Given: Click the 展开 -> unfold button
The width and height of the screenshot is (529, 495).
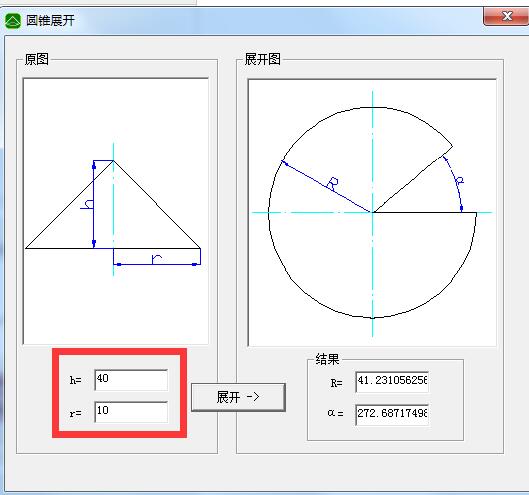Looking at the screenshot, I should pos(238,397).
